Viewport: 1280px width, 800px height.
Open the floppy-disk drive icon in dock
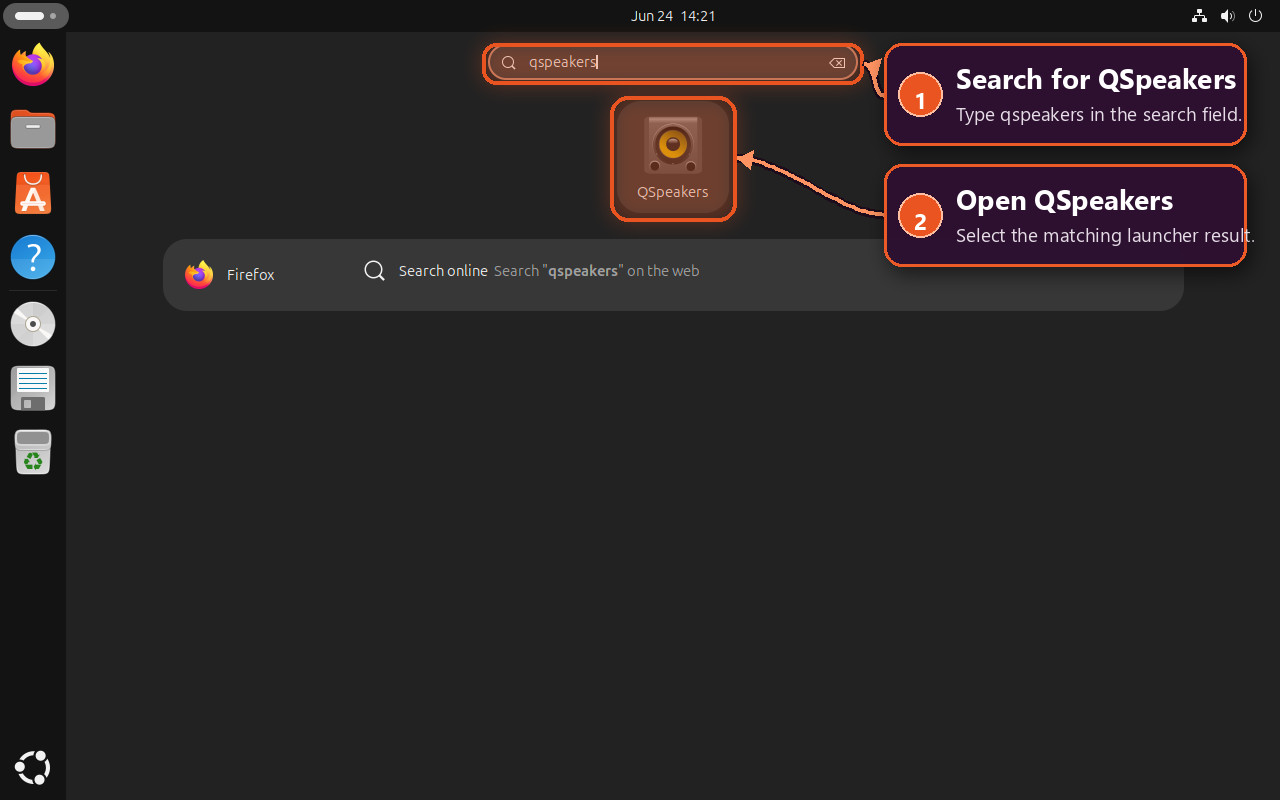click(x=33, y=388)
